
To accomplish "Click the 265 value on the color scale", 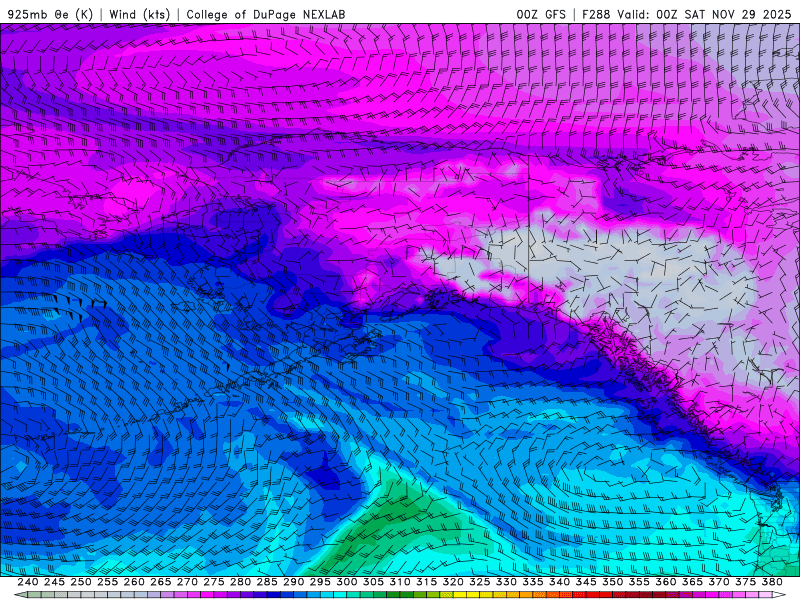I will [160, 582].
